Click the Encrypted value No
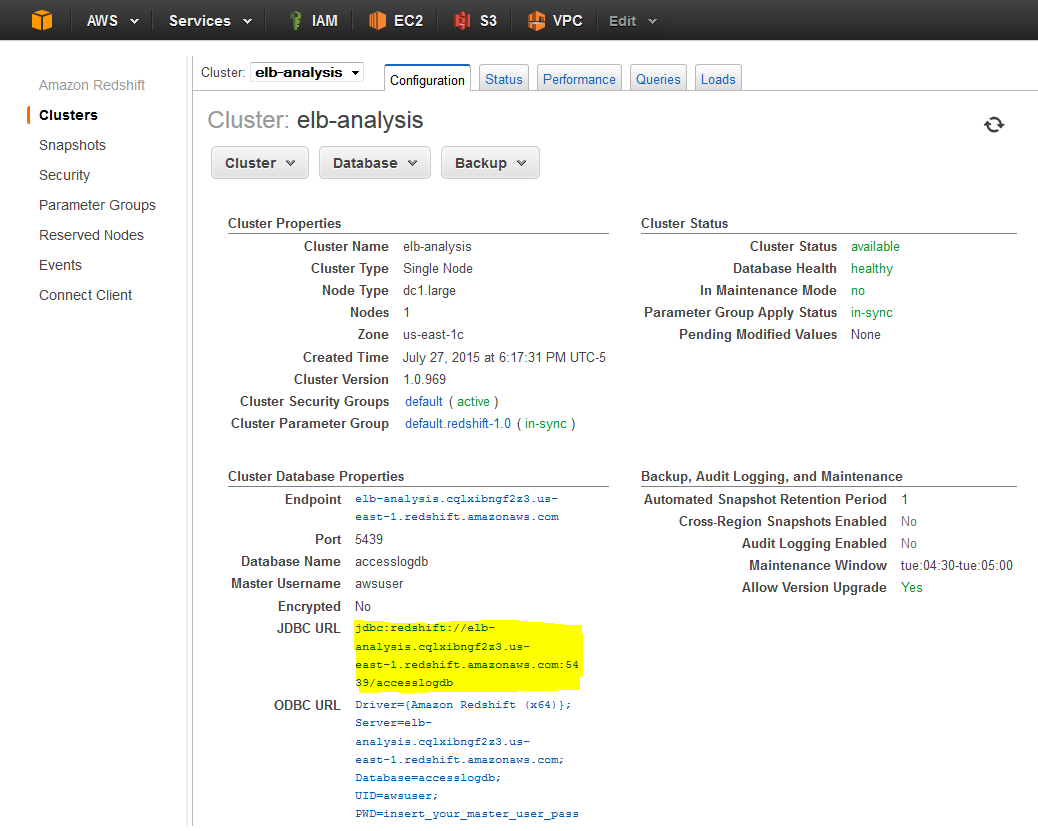This screenshot has width=1038, height=831. (x=363, y=607)
